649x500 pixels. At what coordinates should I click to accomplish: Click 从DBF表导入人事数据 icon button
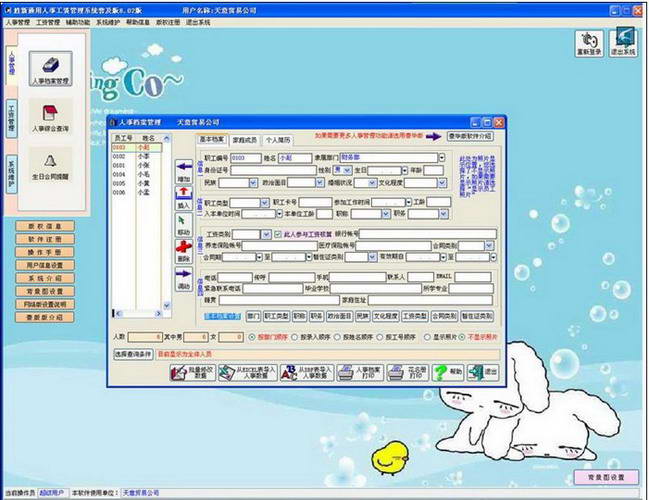[307, 373]
